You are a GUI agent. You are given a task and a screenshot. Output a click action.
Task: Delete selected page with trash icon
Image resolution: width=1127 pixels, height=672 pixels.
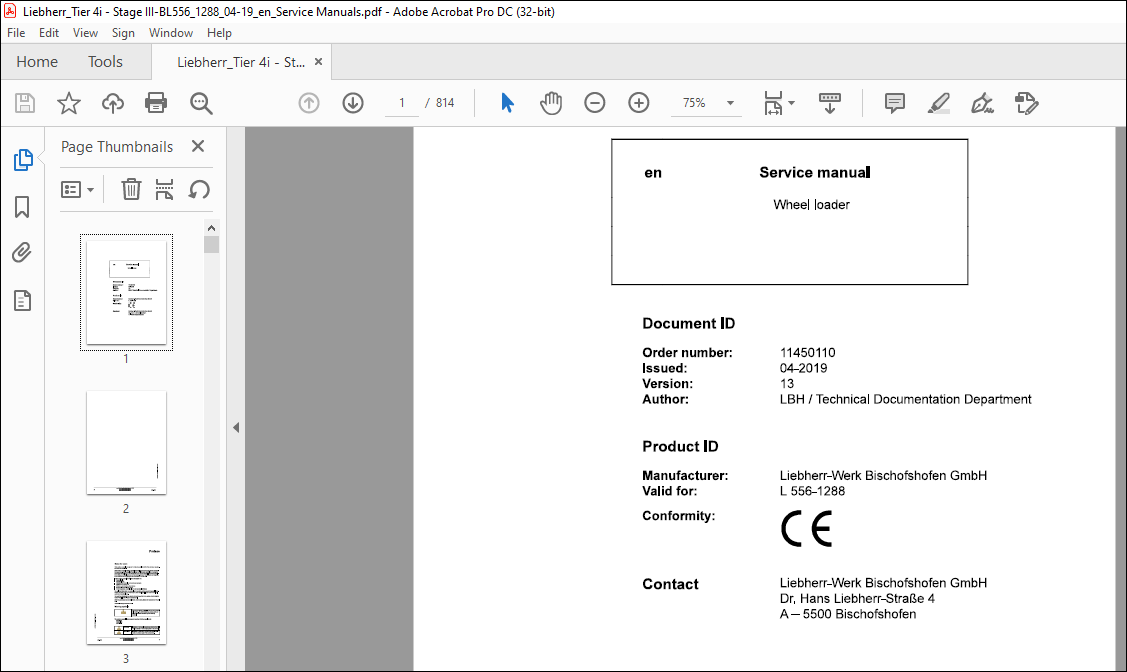point(131,190)
